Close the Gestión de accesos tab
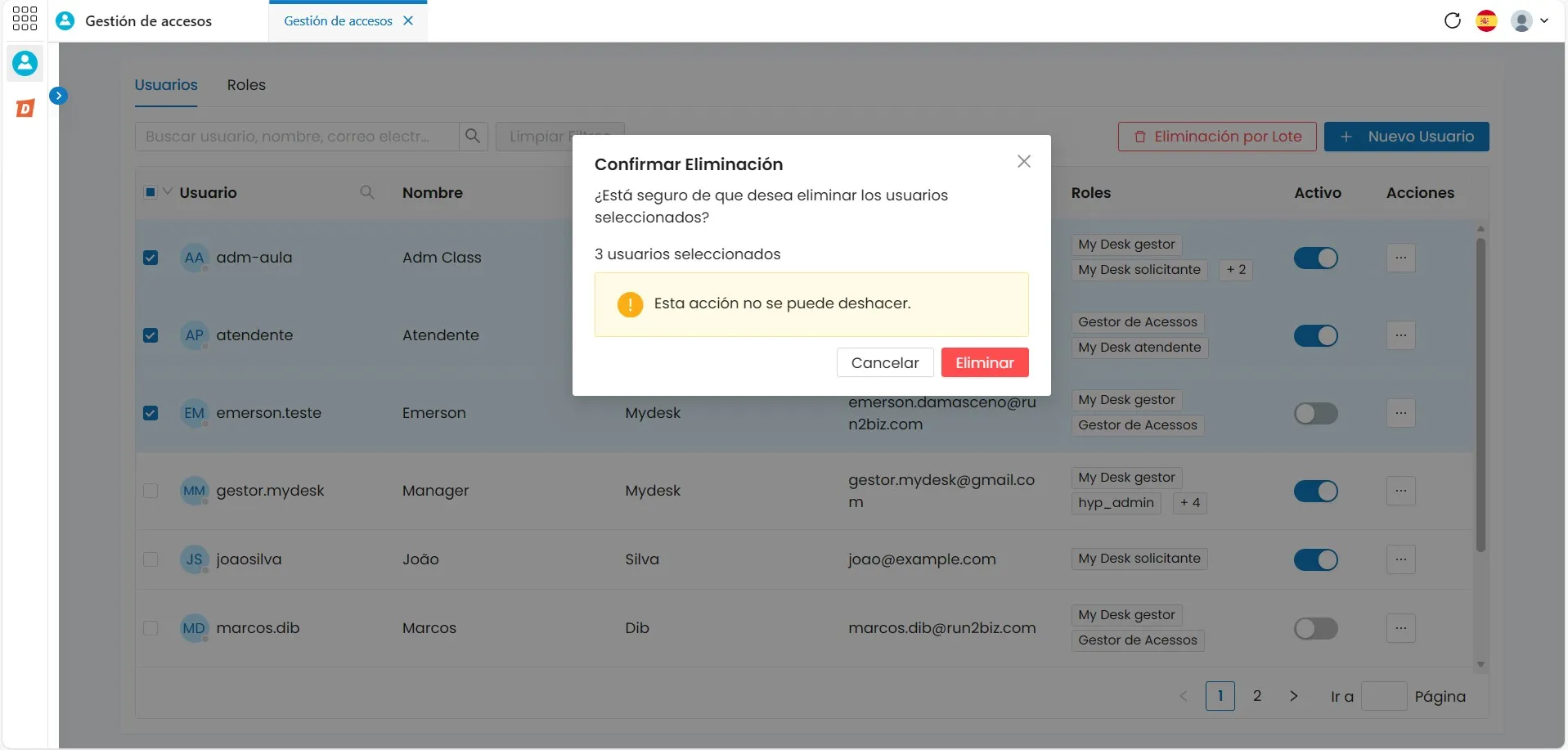The image size is (1568, 750). click(x=408, y=20)
